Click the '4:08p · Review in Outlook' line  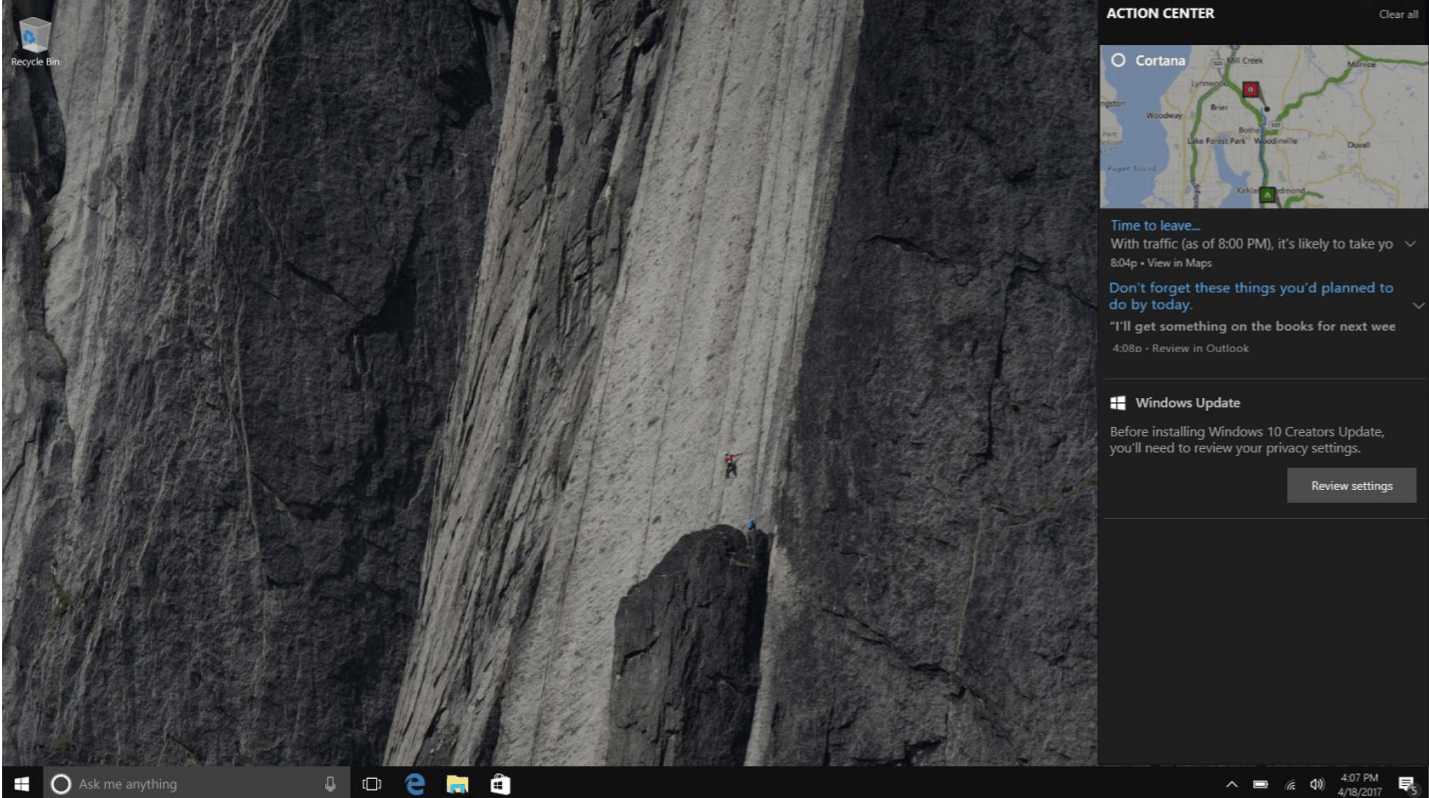1180,349
